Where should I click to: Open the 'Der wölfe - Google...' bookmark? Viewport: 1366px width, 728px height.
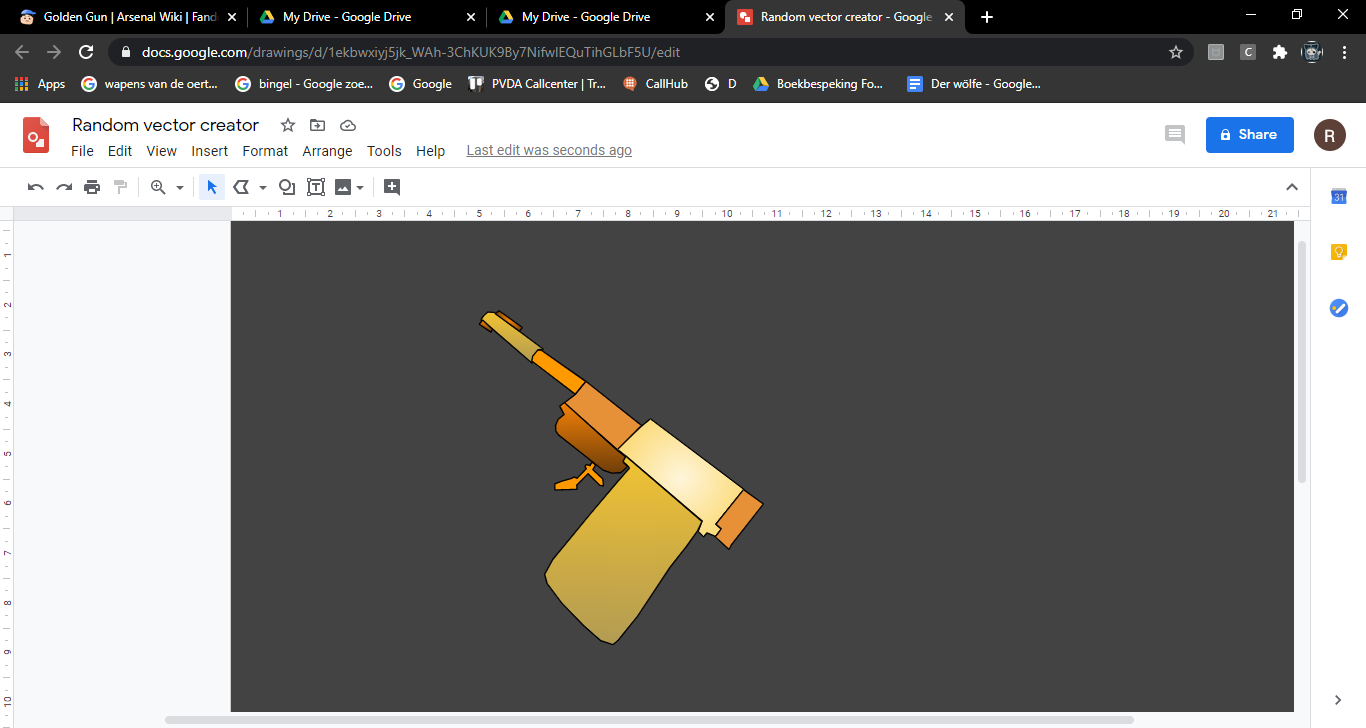(x=974, y=84)
